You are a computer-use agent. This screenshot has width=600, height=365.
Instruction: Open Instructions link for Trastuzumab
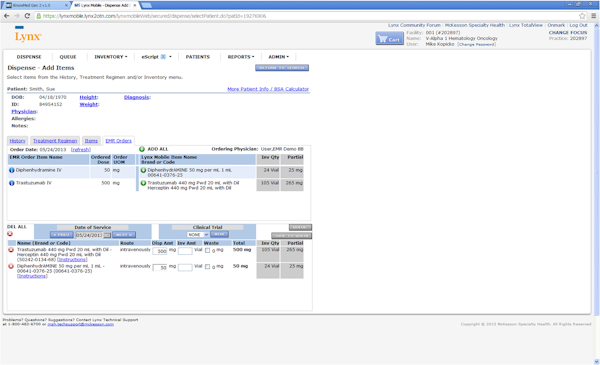click(x=72, y=260)
